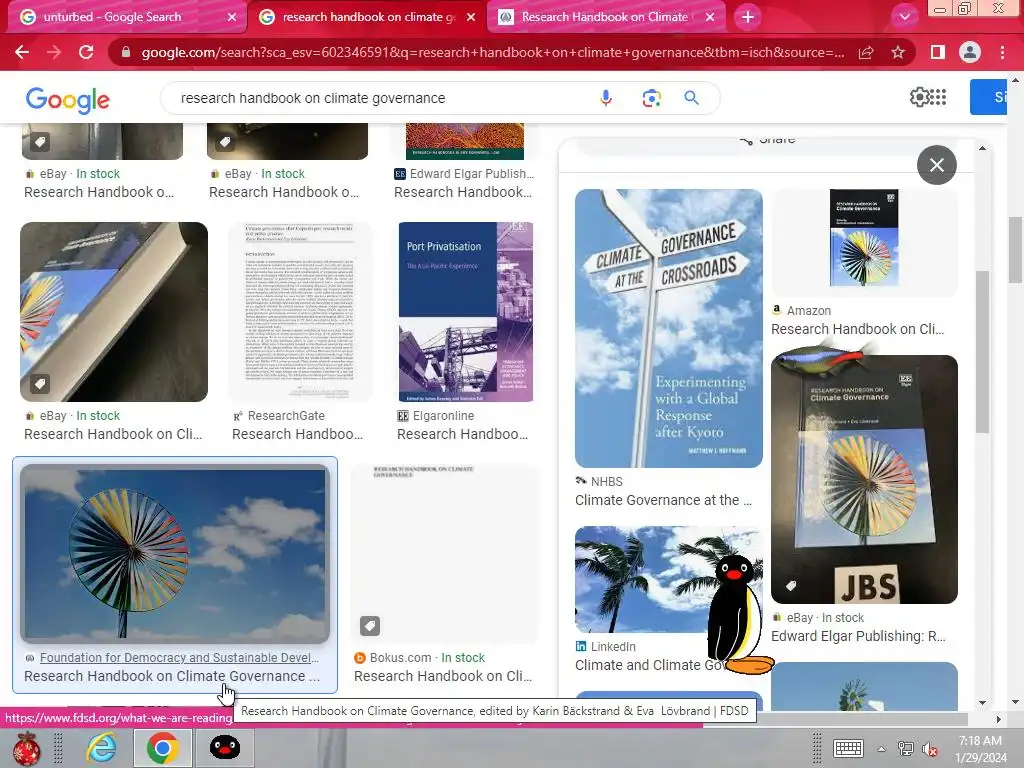Open Chrome three-dot menu

(1002, 52)
